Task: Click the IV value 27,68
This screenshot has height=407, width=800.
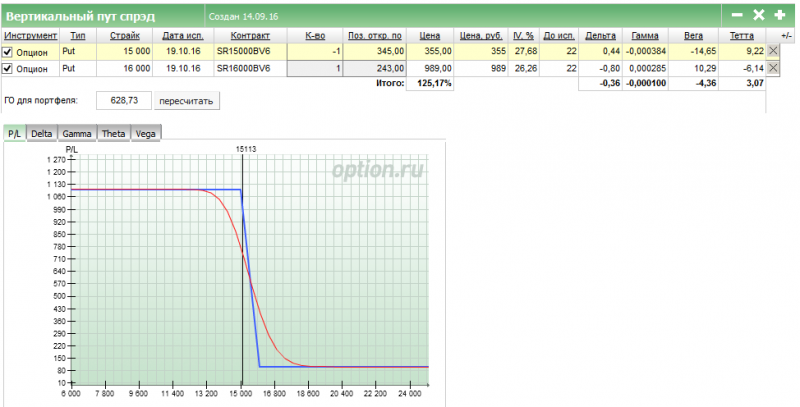Action: coord(526,52)
